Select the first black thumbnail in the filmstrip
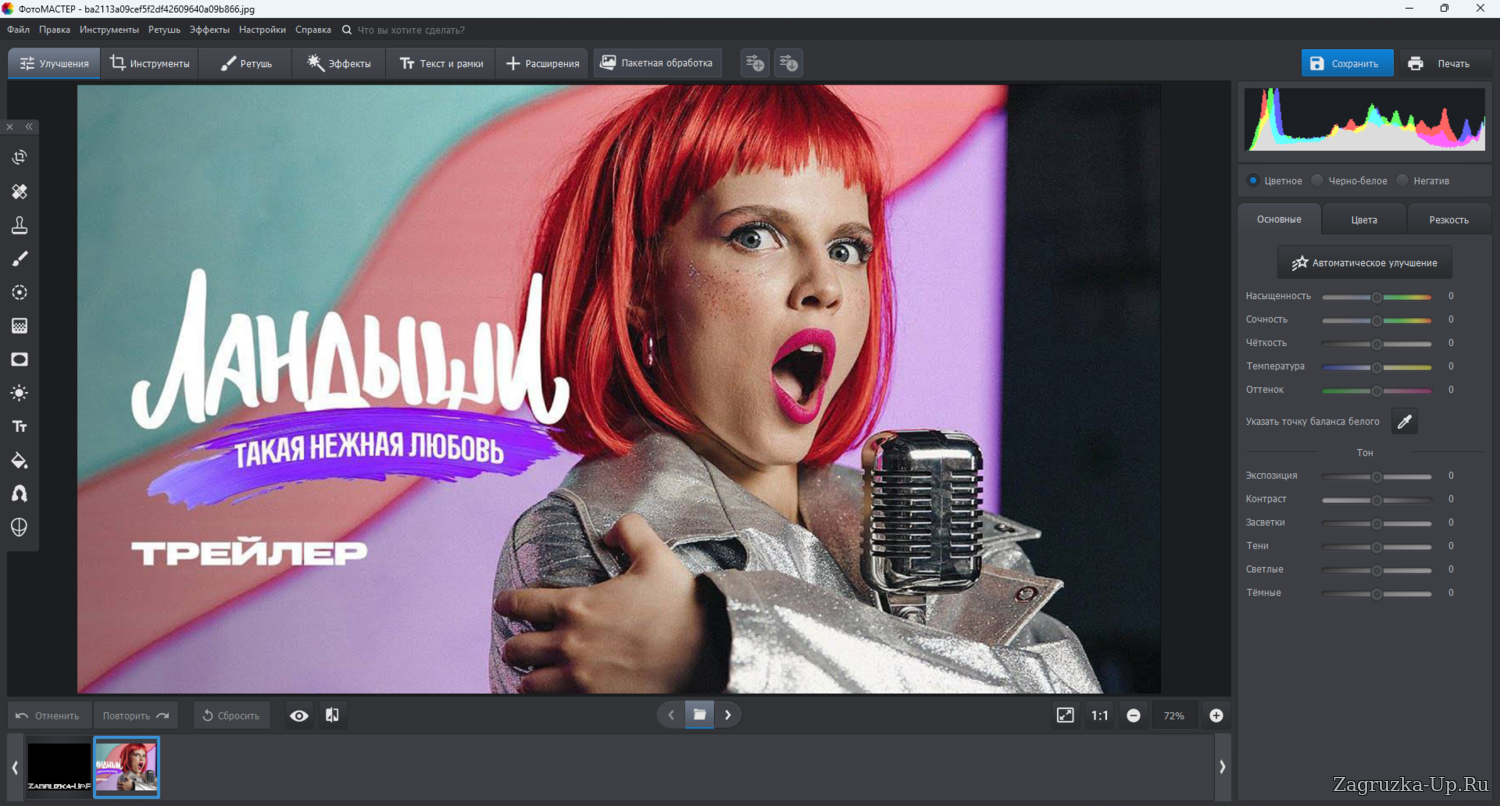The height and width of the screenshot is (806, 1500). tap(59, 767)
